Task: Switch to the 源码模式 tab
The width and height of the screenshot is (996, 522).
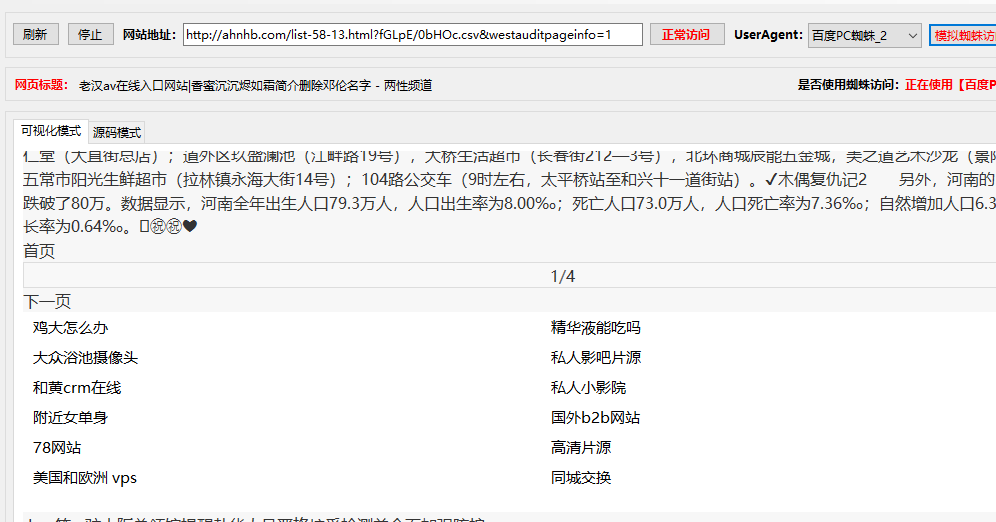Action: pos(117,132)
